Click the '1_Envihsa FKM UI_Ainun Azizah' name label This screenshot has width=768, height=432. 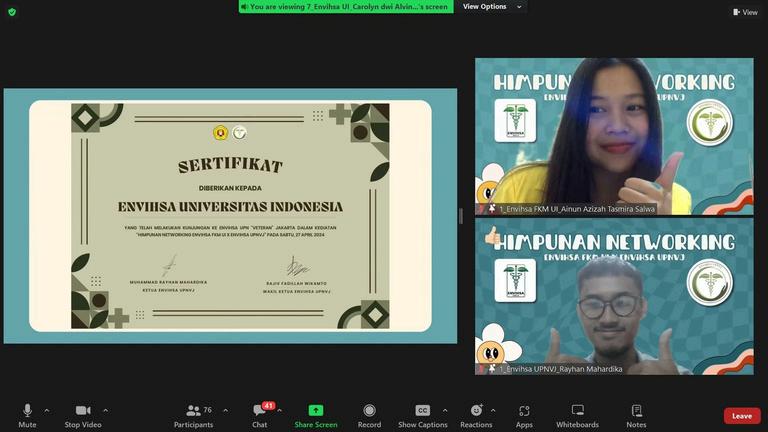pyautogui.click(x=577, y=209)
